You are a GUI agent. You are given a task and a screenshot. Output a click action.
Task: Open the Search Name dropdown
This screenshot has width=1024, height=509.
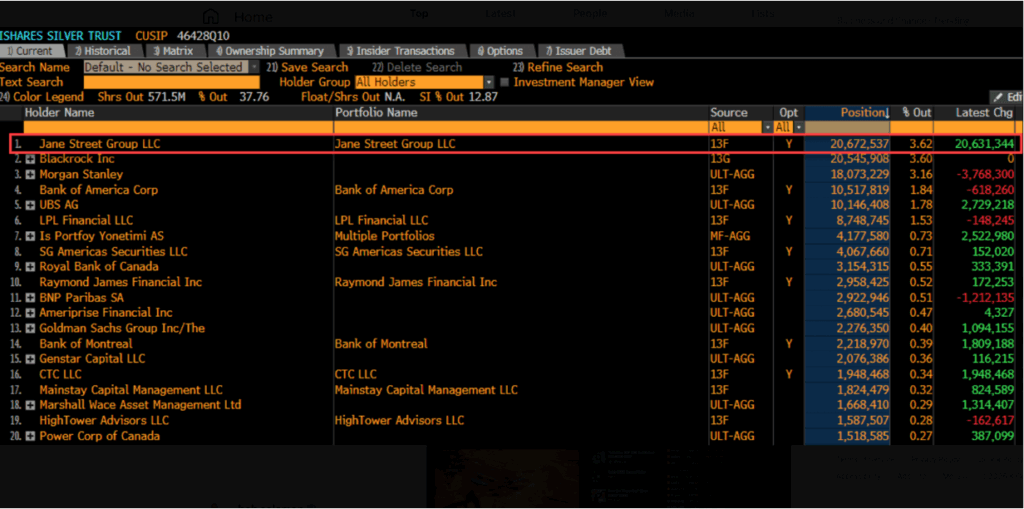(254, 67)
